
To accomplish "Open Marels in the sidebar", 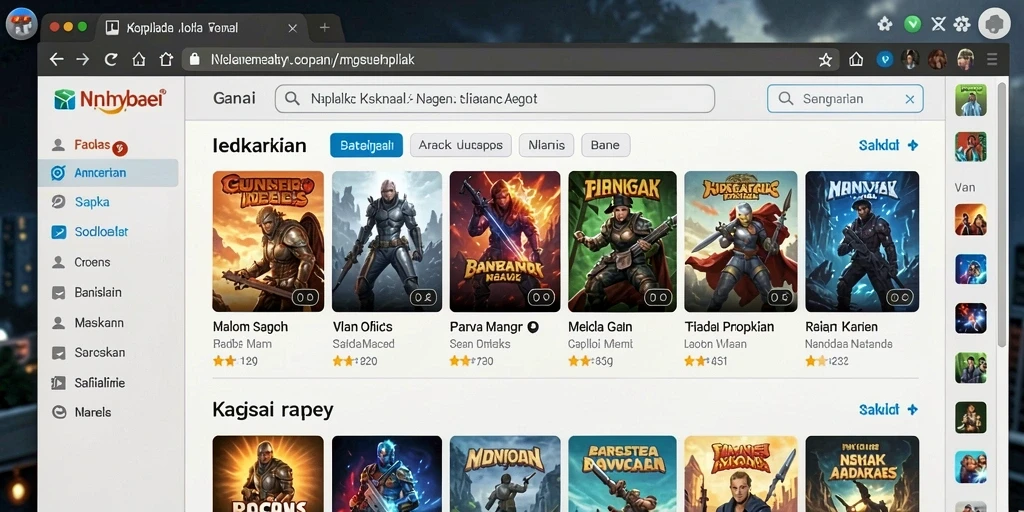I will (x=93, y=412).
